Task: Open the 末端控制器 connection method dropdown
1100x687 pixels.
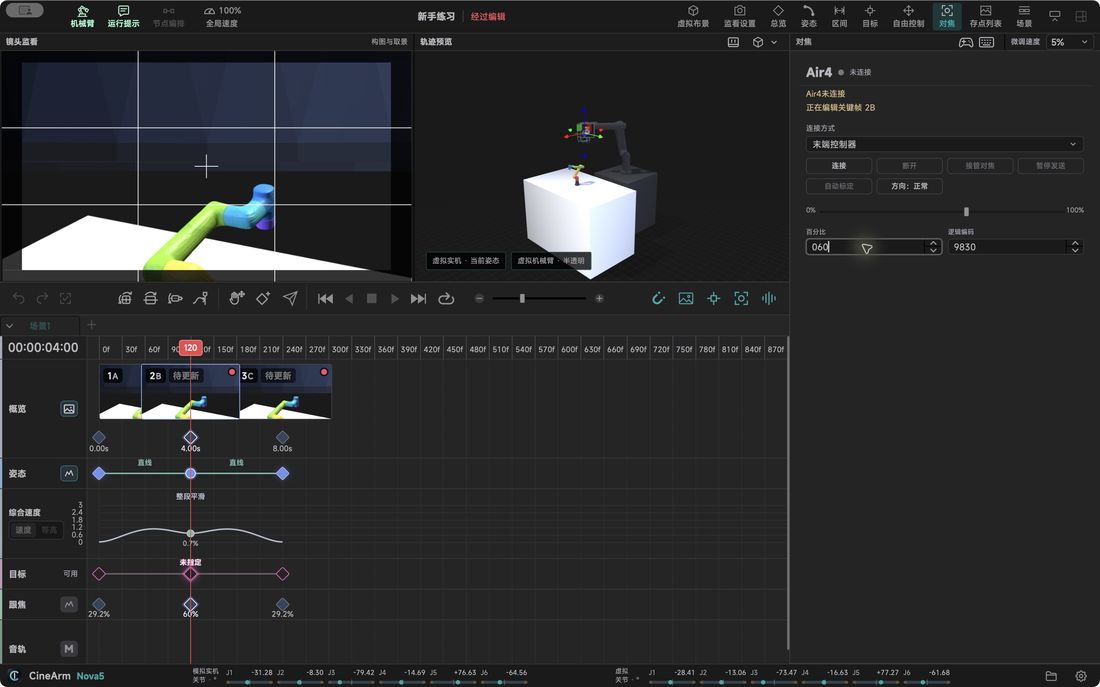Action: [944, 144]
